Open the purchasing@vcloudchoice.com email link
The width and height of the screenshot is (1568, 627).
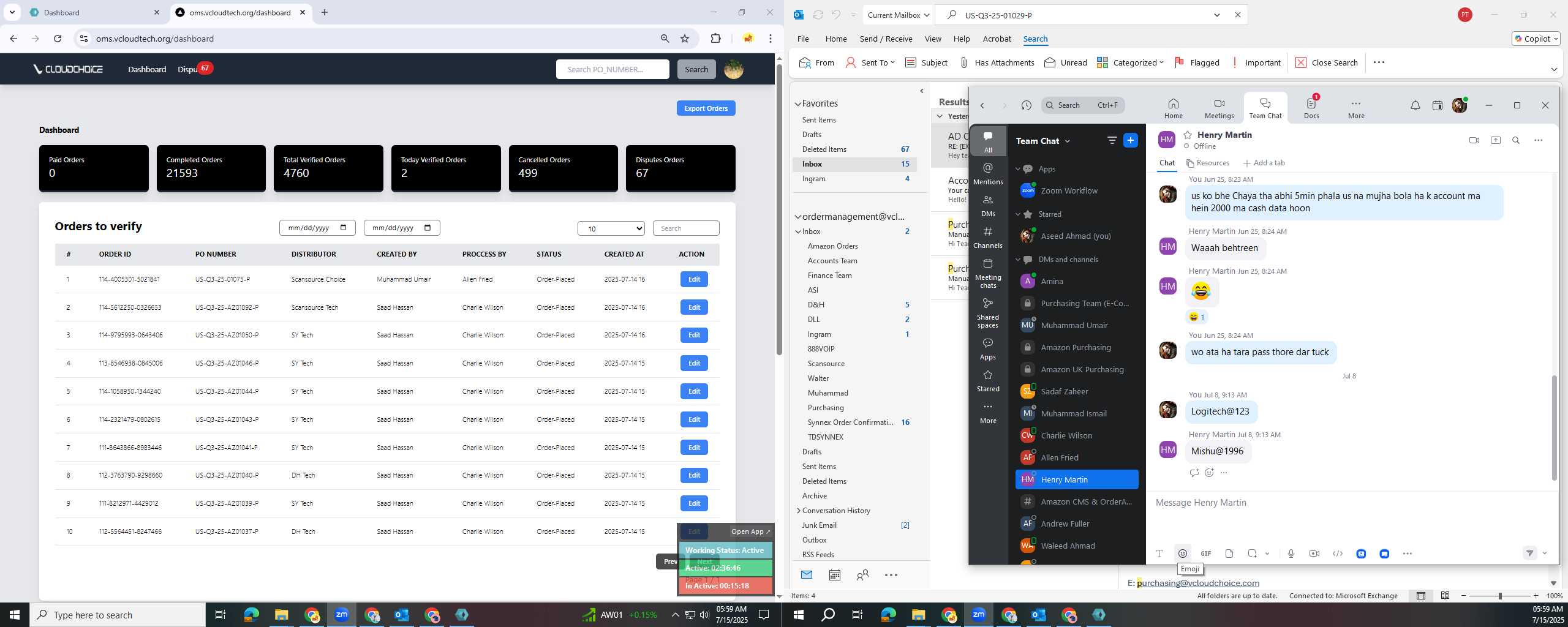[x=1198, y=583]
